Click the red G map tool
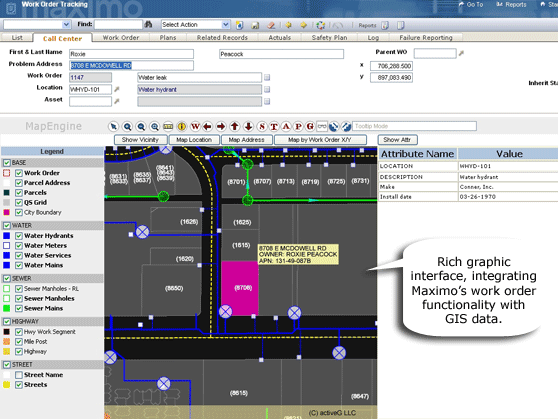558x419 pixels. [310, 126]
